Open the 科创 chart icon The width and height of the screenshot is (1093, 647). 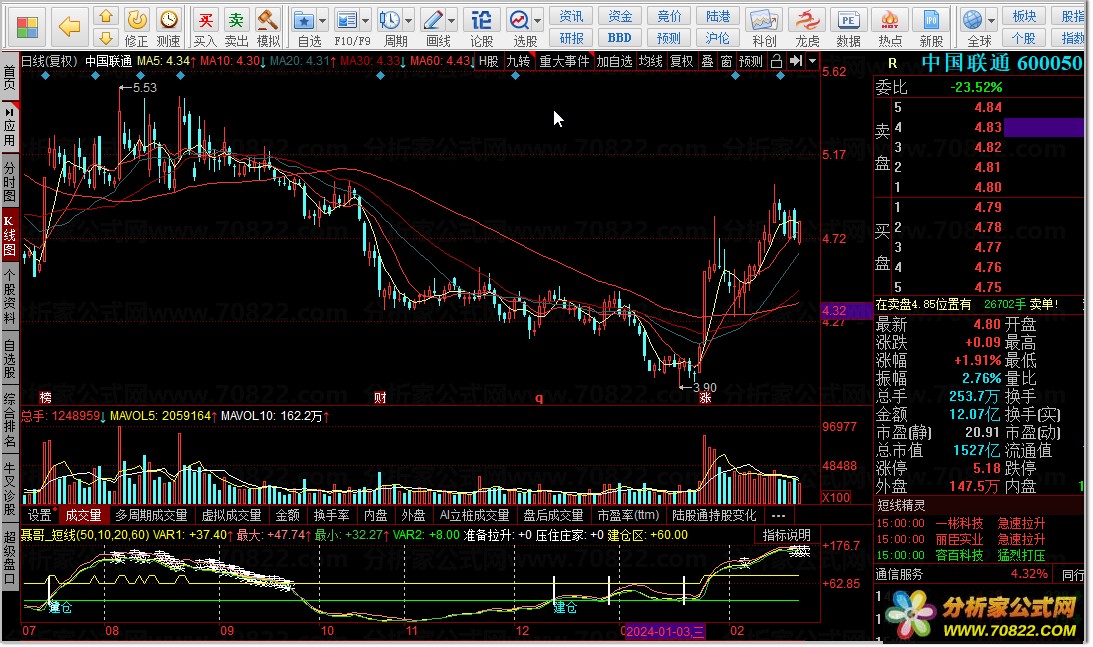[x=763, y=20]
